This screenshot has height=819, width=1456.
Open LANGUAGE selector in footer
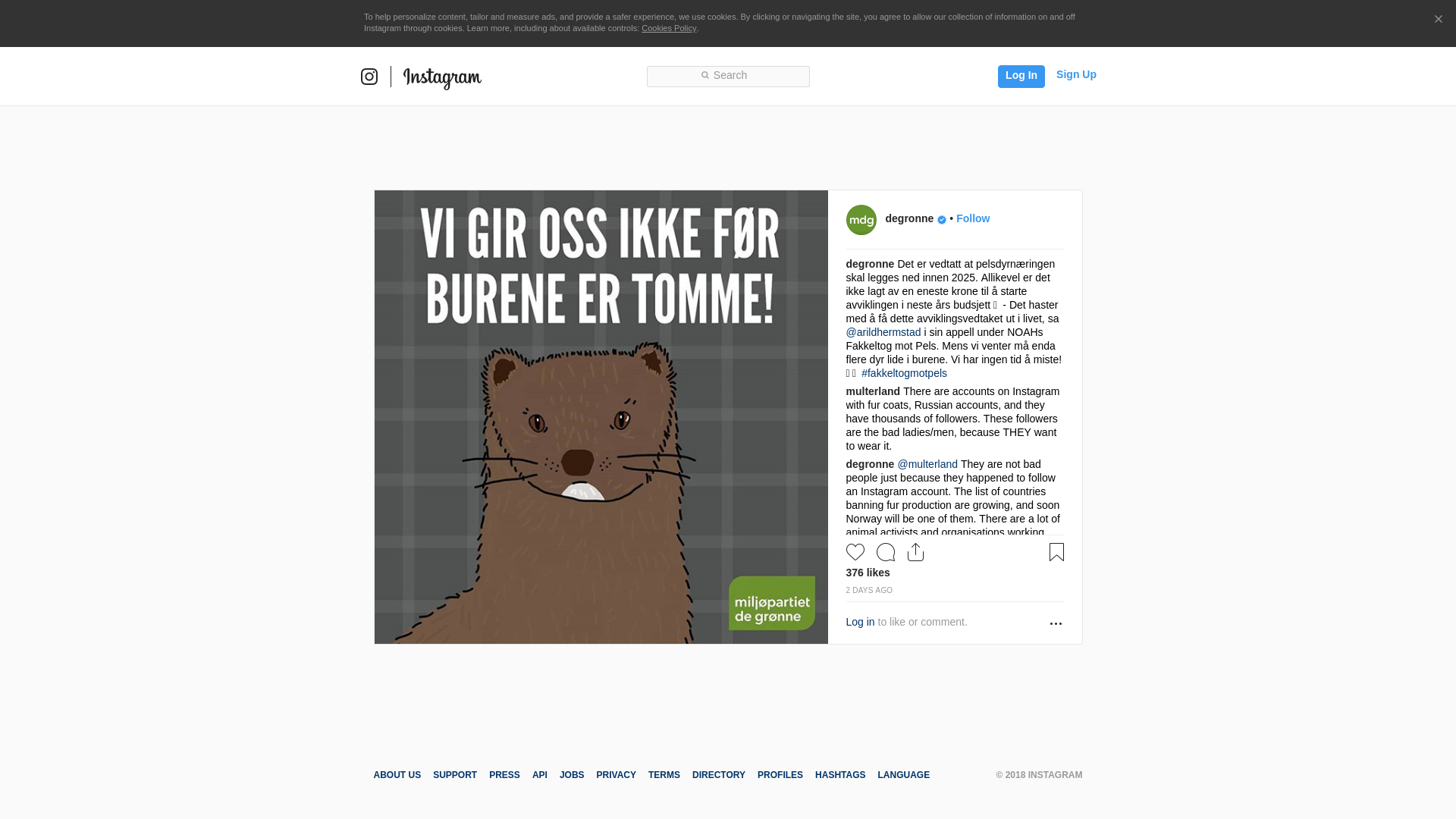pyautogui.click(x=903, y=775)
